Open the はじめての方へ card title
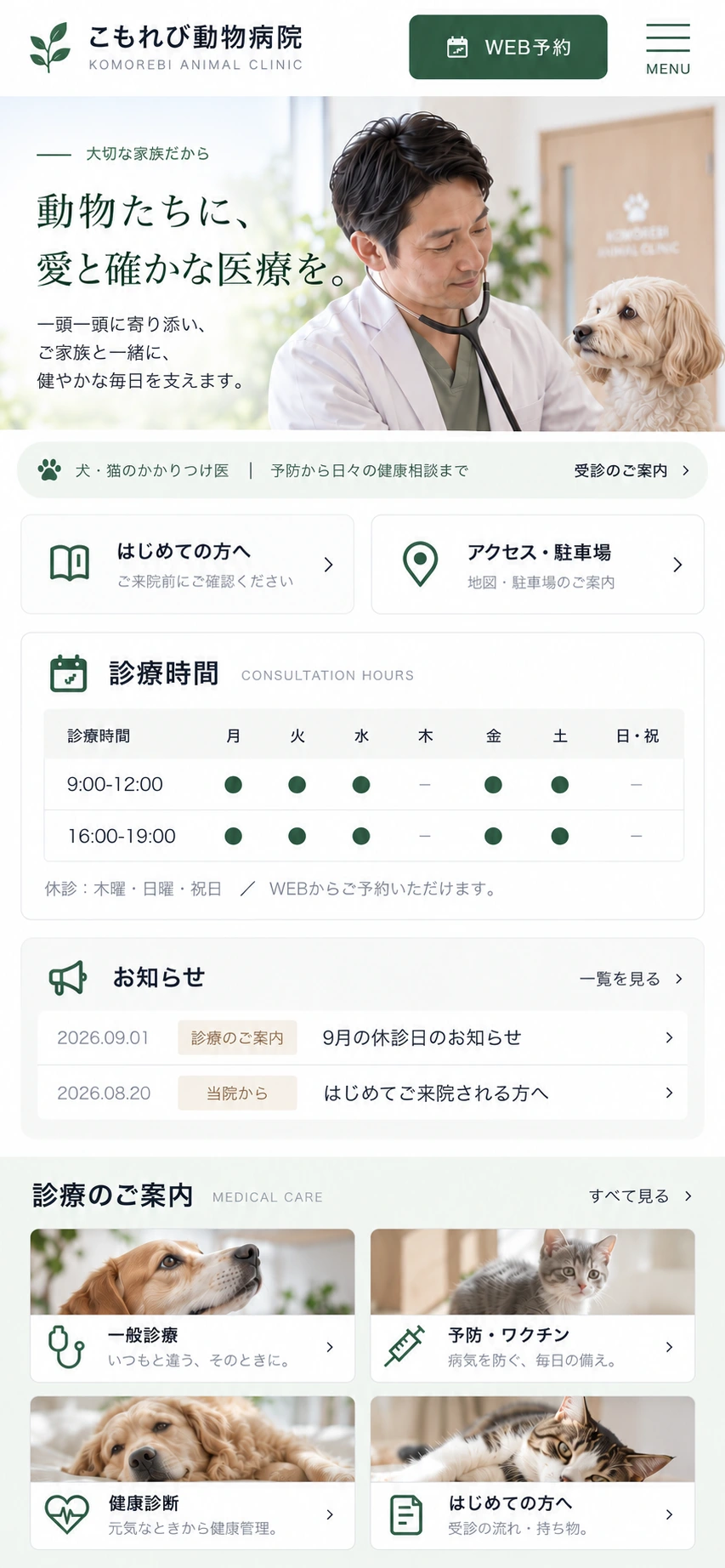Viewport: 725px width, 1568px height. [x=184, y=551]
